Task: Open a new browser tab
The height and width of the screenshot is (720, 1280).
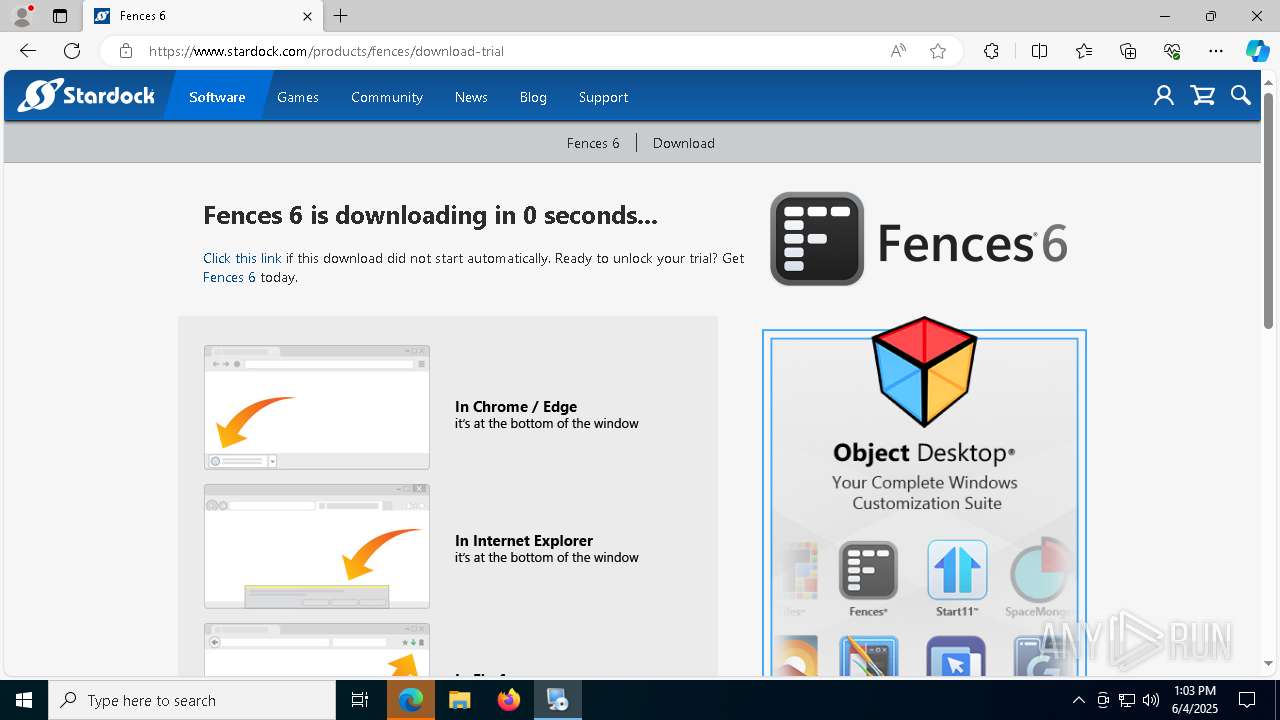Action: 341,16
